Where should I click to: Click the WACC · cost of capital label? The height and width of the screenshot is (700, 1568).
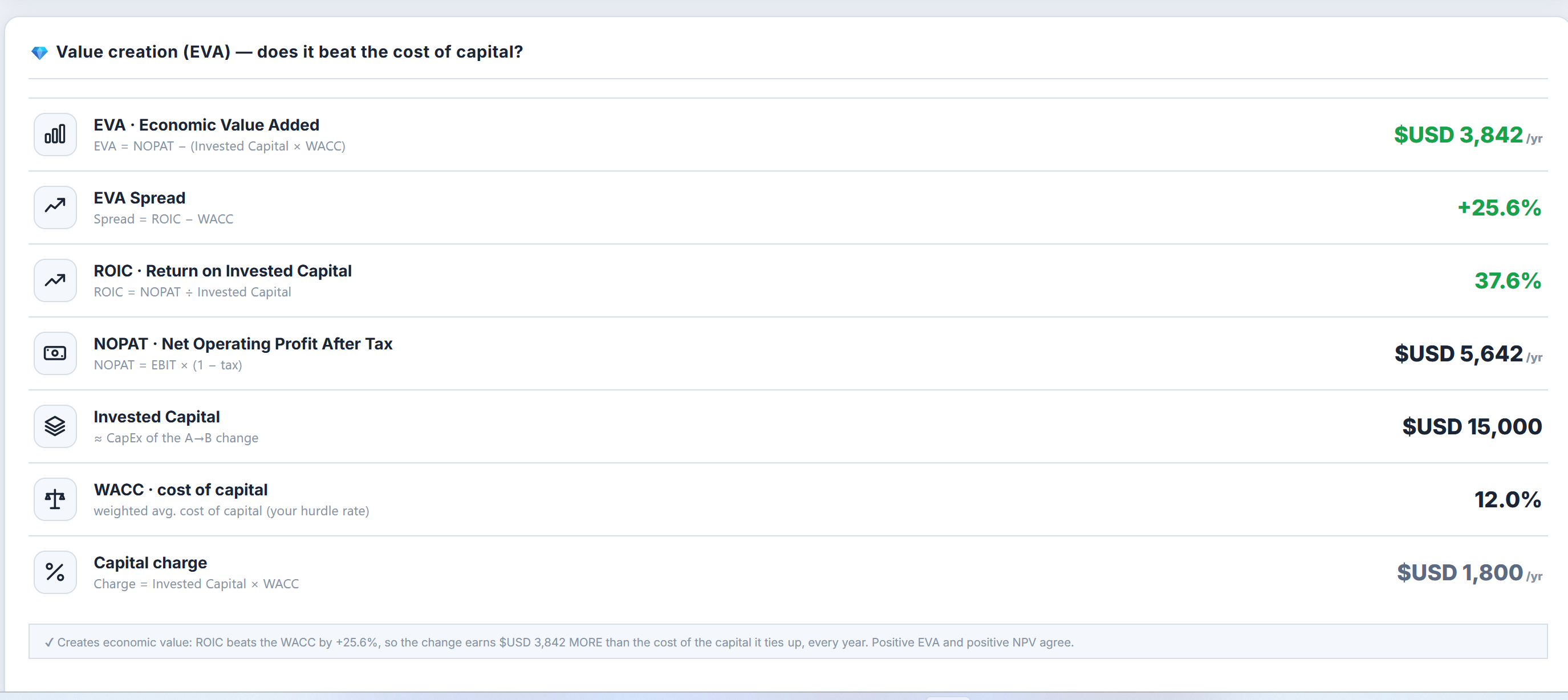(180, 491)
